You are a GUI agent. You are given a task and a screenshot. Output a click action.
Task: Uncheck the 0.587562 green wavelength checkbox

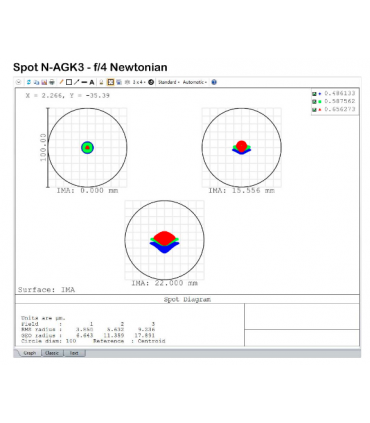pos(314,102)
